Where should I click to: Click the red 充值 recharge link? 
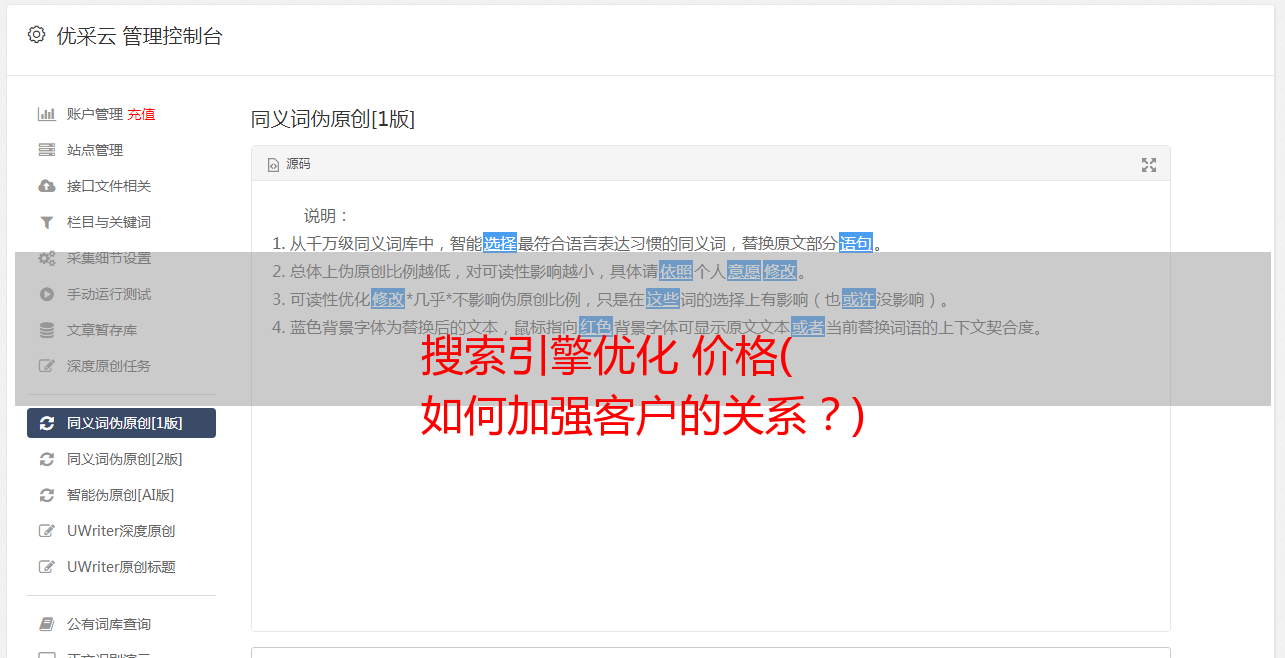141,114
